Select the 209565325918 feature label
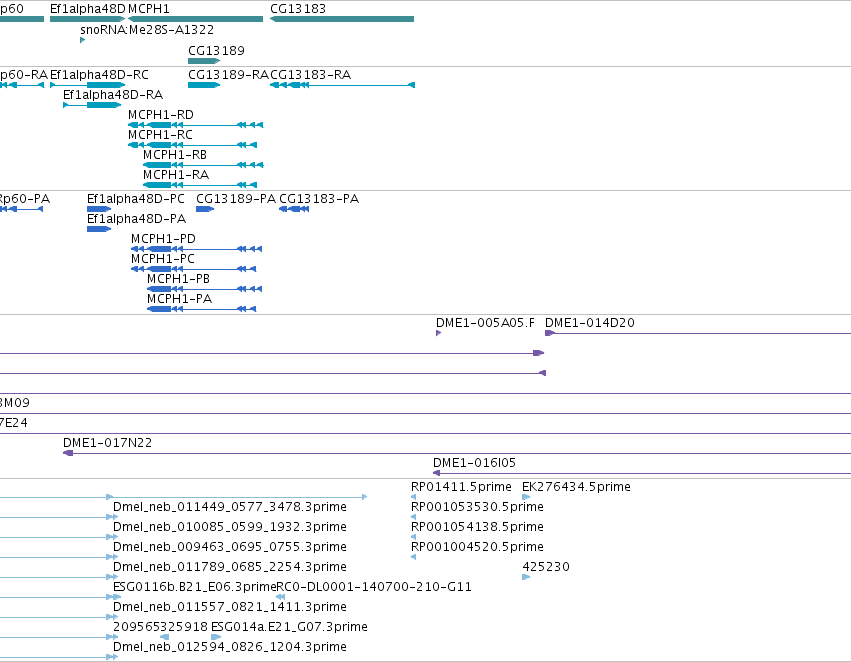851x662 pixels. click(x=160, y=628)
